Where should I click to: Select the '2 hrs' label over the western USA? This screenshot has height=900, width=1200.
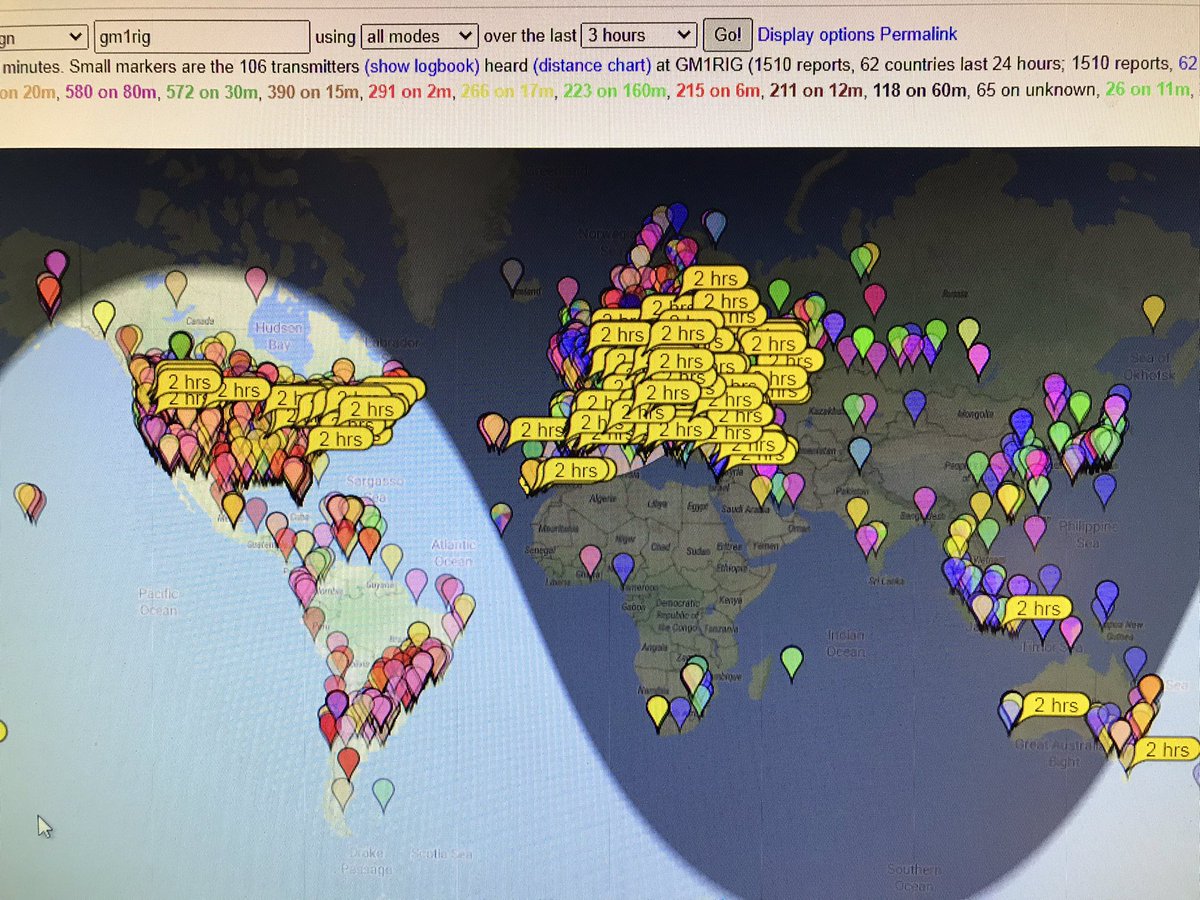pos(187,381)
